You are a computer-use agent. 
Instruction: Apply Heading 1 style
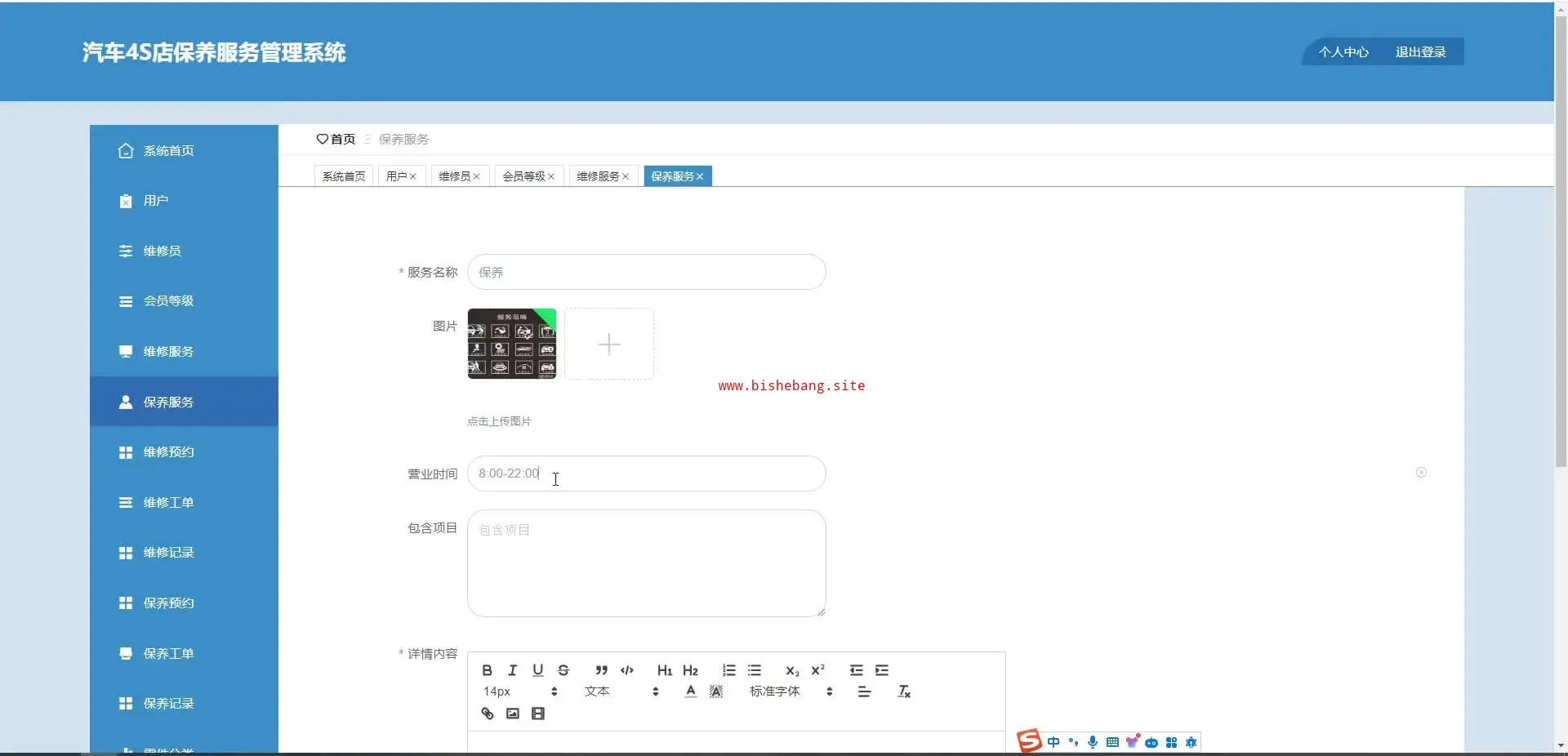pyautogui.click(x=665, y=670)
